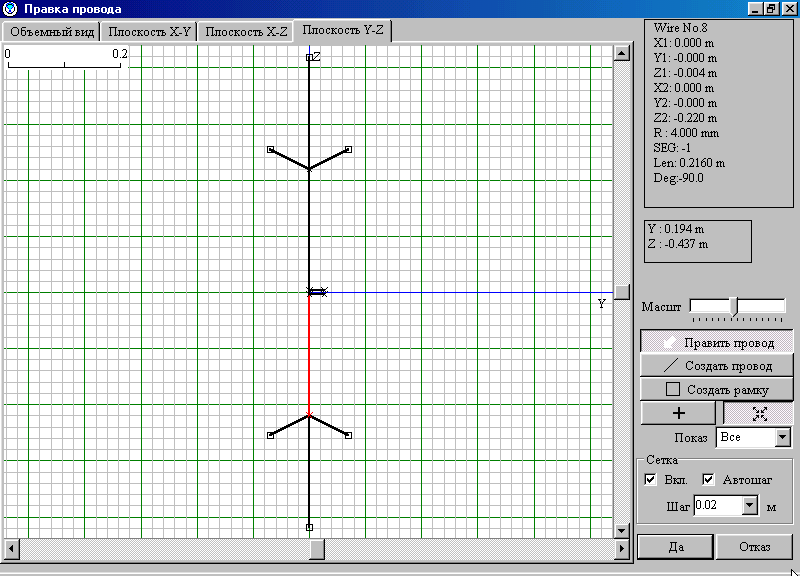The image size is (800, 576).
Task: Click the Deg:-90.0 value
Action: pyautogui.click(x=678, y=178)
